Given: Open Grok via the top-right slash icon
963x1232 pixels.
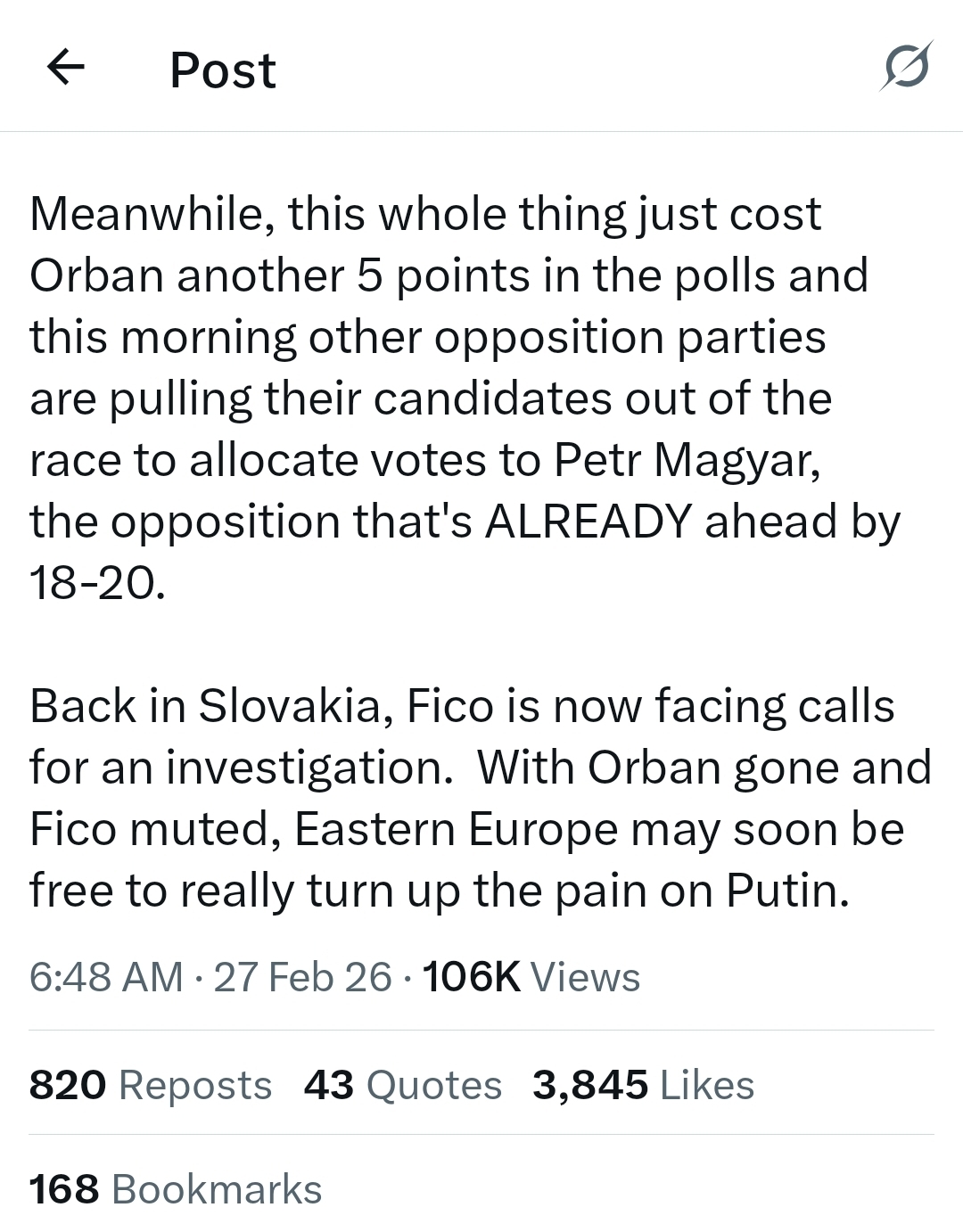Looking at the screenshot, I should pos(907,67).
